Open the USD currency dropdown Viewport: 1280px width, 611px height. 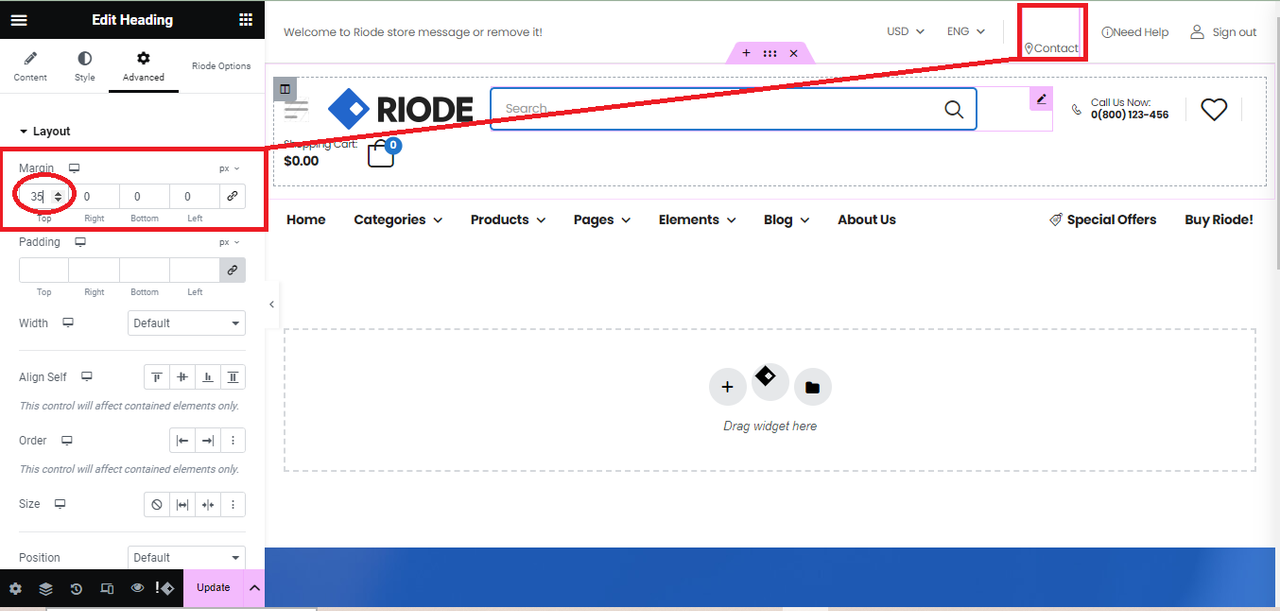(x=905, y=31)
